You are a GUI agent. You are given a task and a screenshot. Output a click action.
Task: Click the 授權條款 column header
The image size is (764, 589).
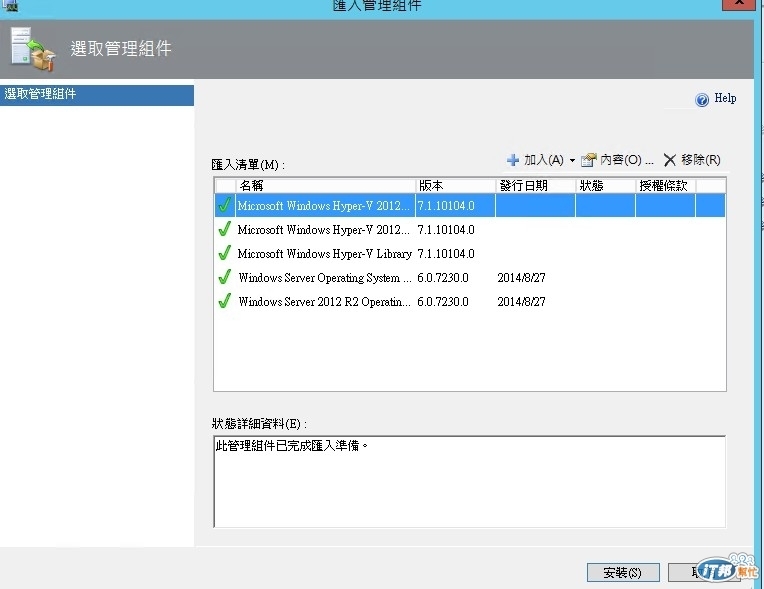(x=666, y=186)
